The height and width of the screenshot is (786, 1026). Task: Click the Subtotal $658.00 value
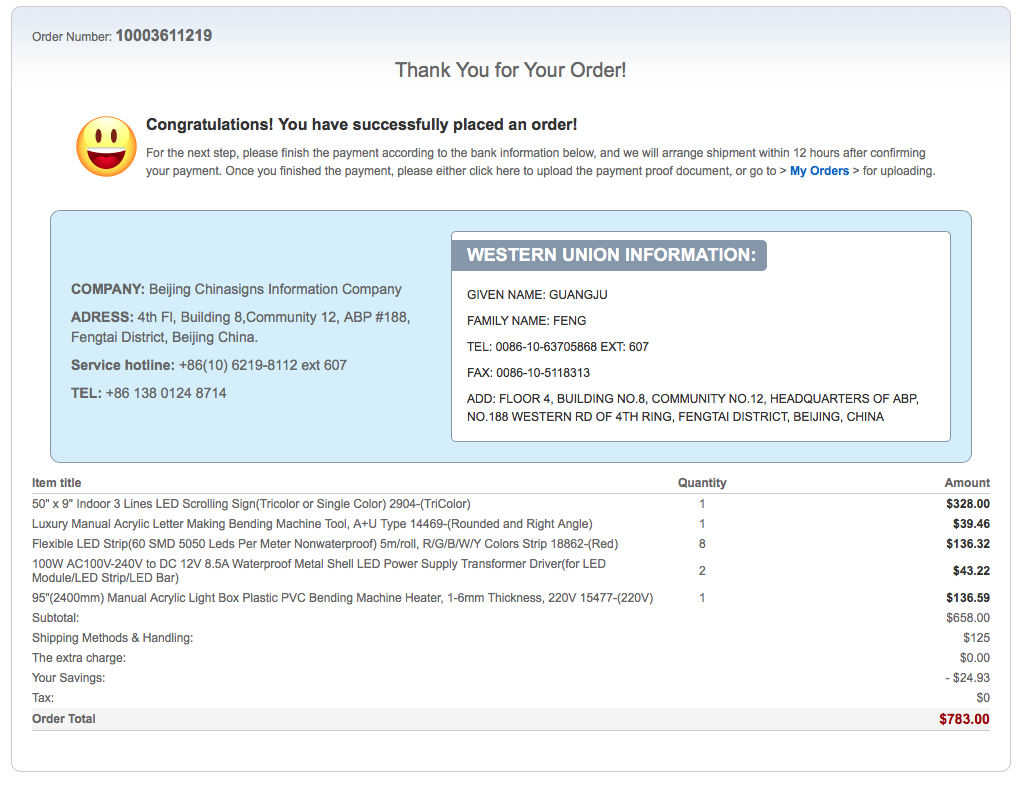[968, 618]
